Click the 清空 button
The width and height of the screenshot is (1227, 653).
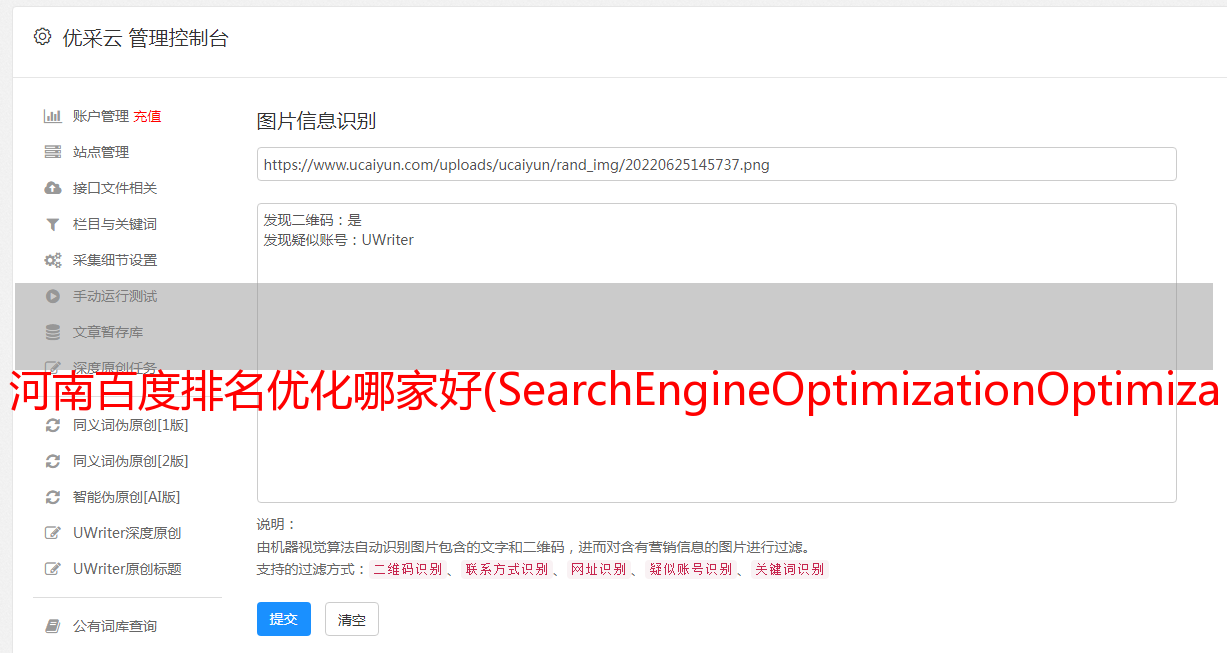pos(352,619)
